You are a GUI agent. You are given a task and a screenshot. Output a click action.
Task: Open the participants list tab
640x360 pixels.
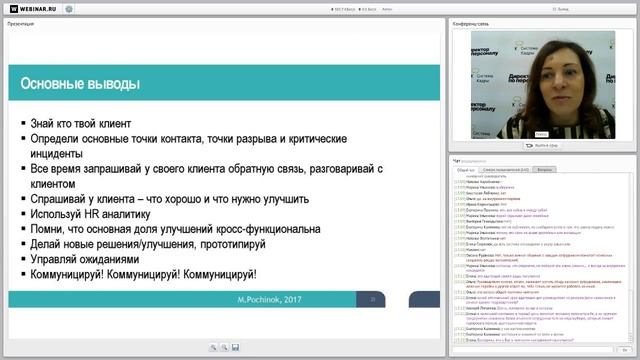click(x=505, y=169)
